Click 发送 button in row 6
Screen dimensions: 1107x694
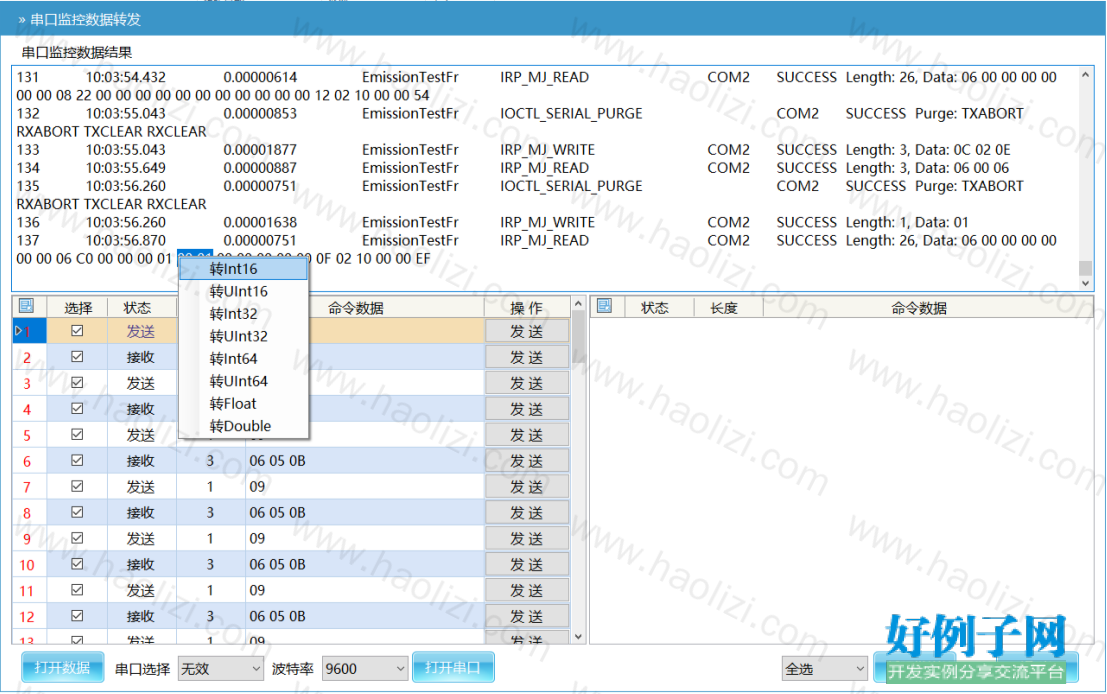point(527,461)
